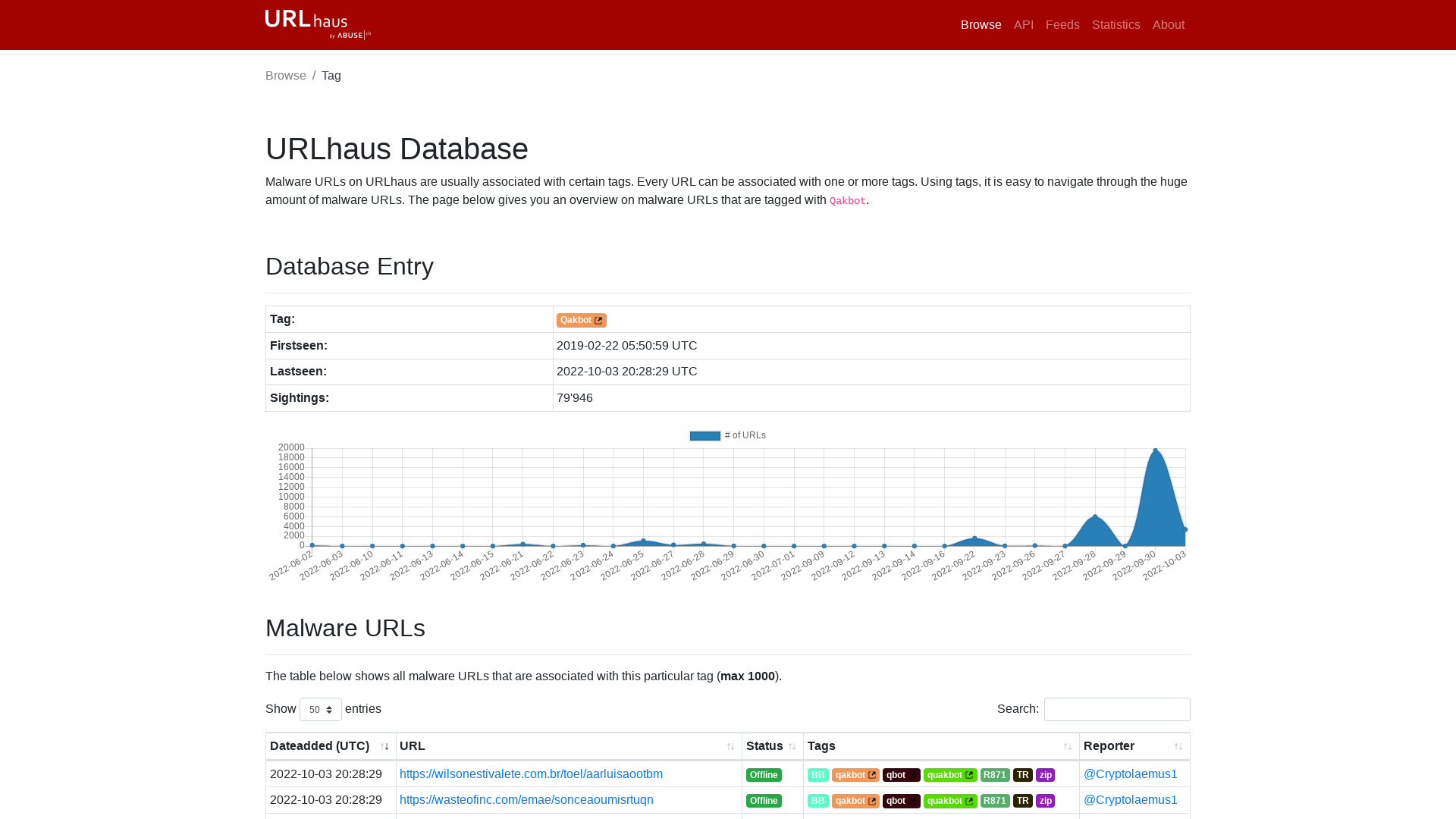Image resolution: width=1456 pixels, height=819 pixels.
Task: Click the sort arrows on the URL column
Action: [730, 746]
